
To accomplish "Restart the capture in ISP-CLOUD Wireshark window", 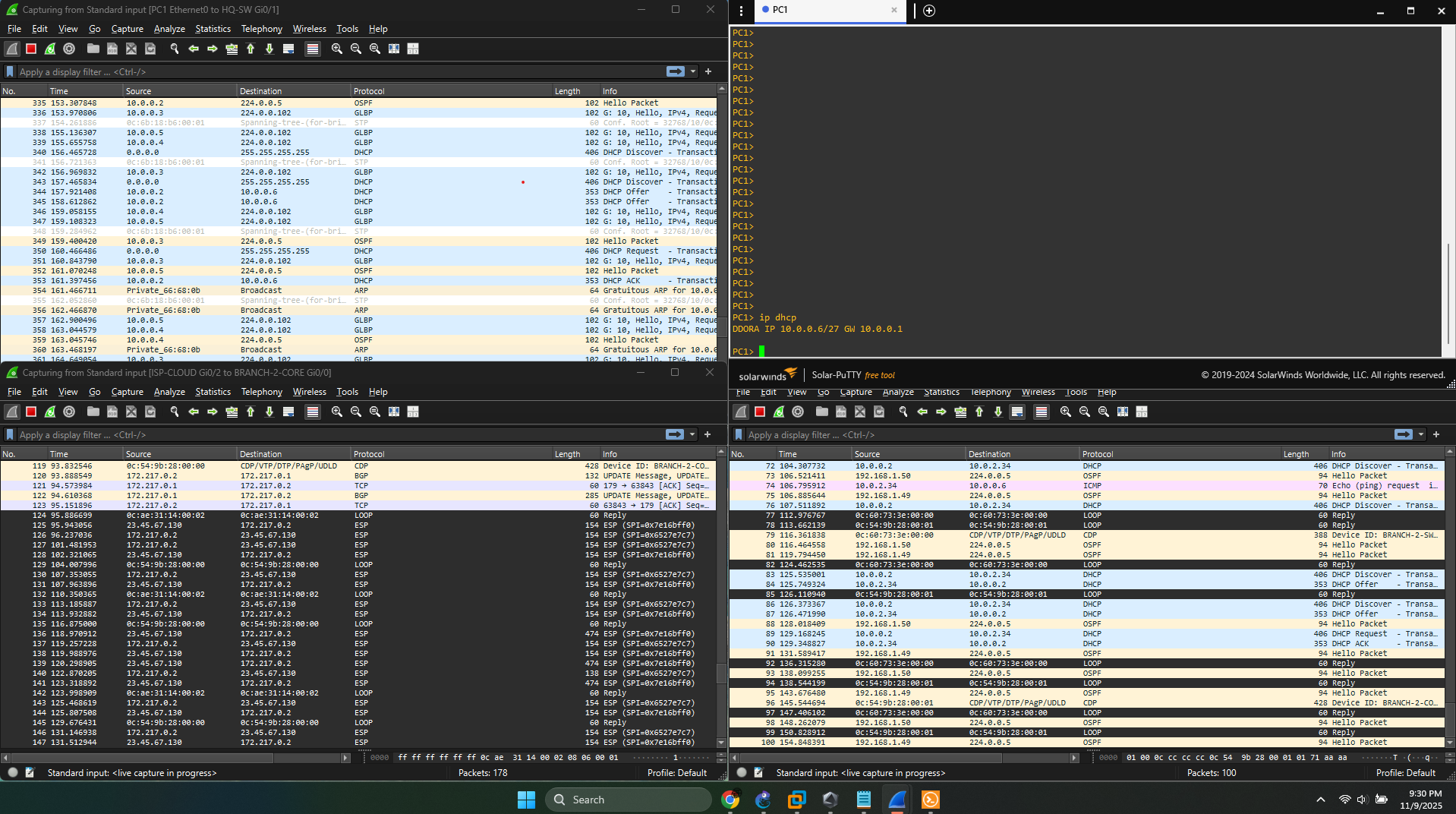I will [50, 412].
